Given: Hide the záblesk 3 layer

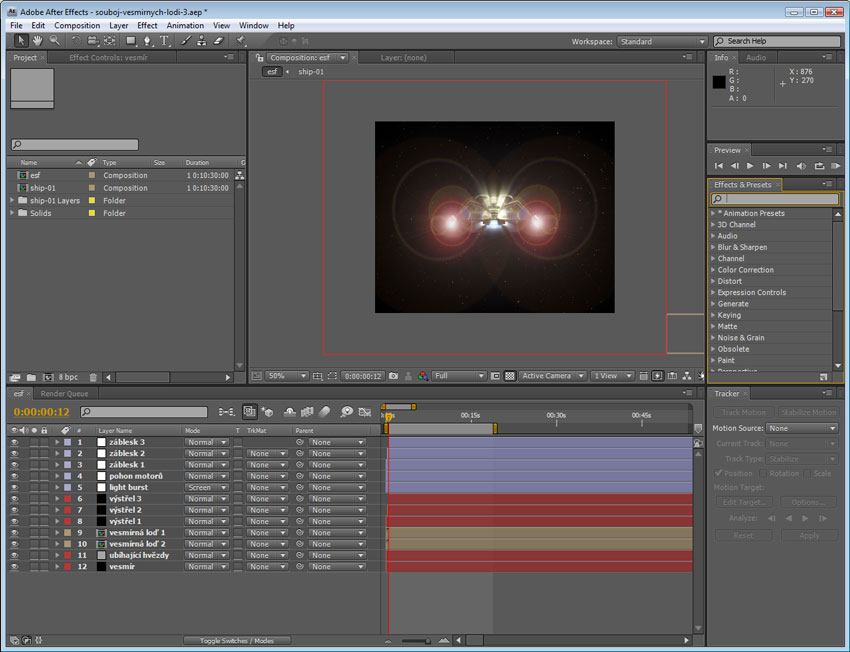Looking at the screenshot, I should (x=15, y=442).
